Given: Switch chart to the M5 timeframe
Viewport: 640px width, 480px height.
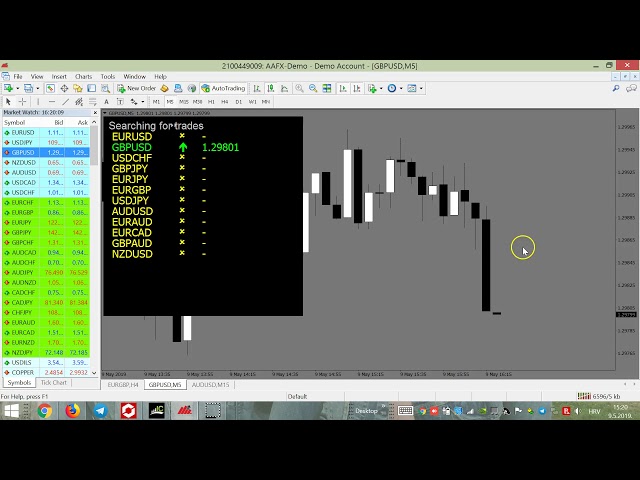Looking at the screenshot, I should point(169,101).
